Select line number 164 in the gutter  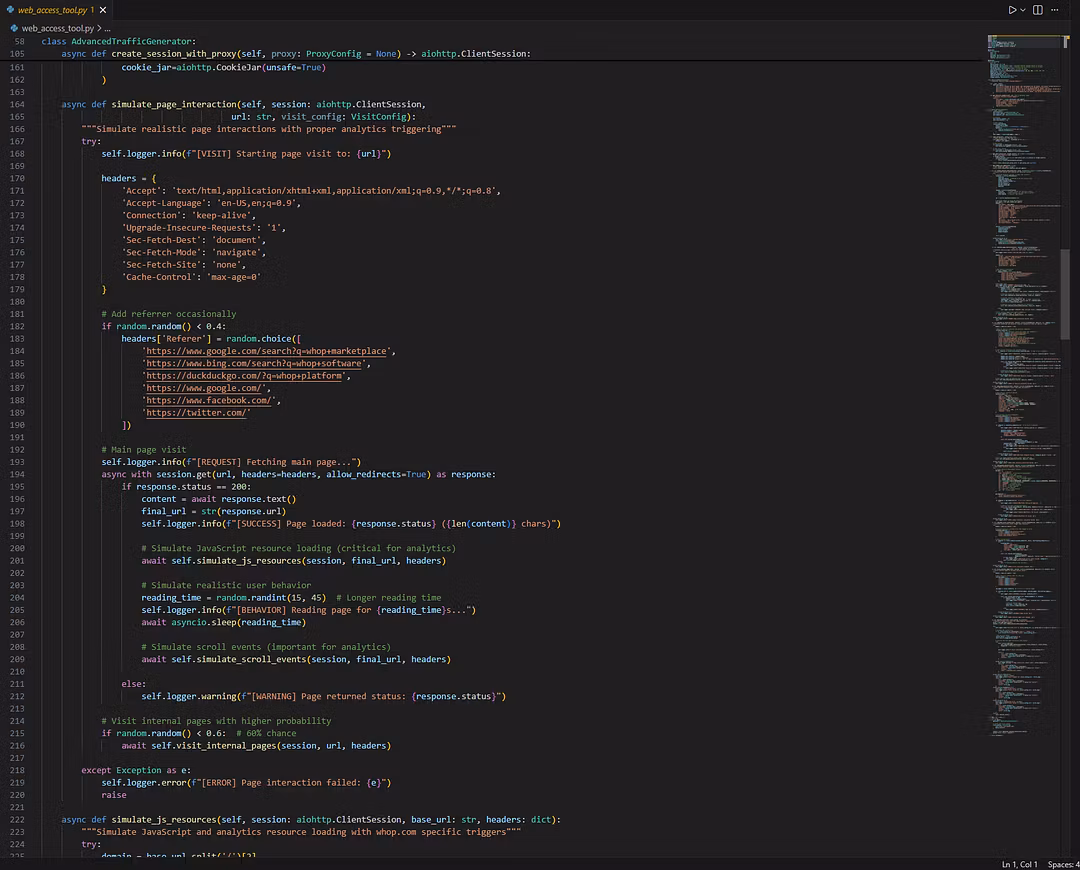click(15, 104)
